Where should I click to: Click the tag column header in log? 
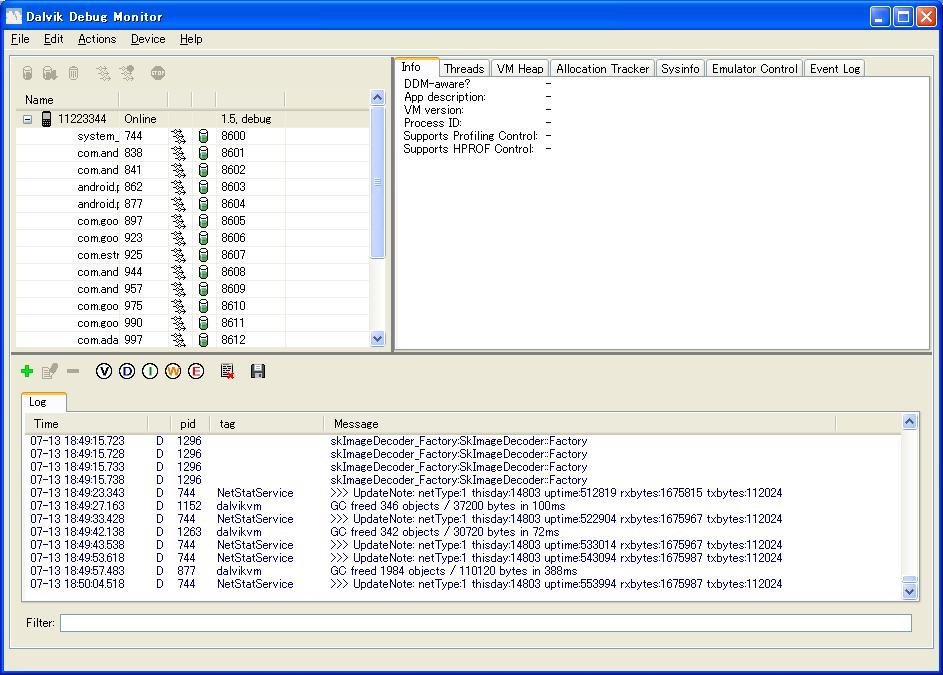click(267, 424)
